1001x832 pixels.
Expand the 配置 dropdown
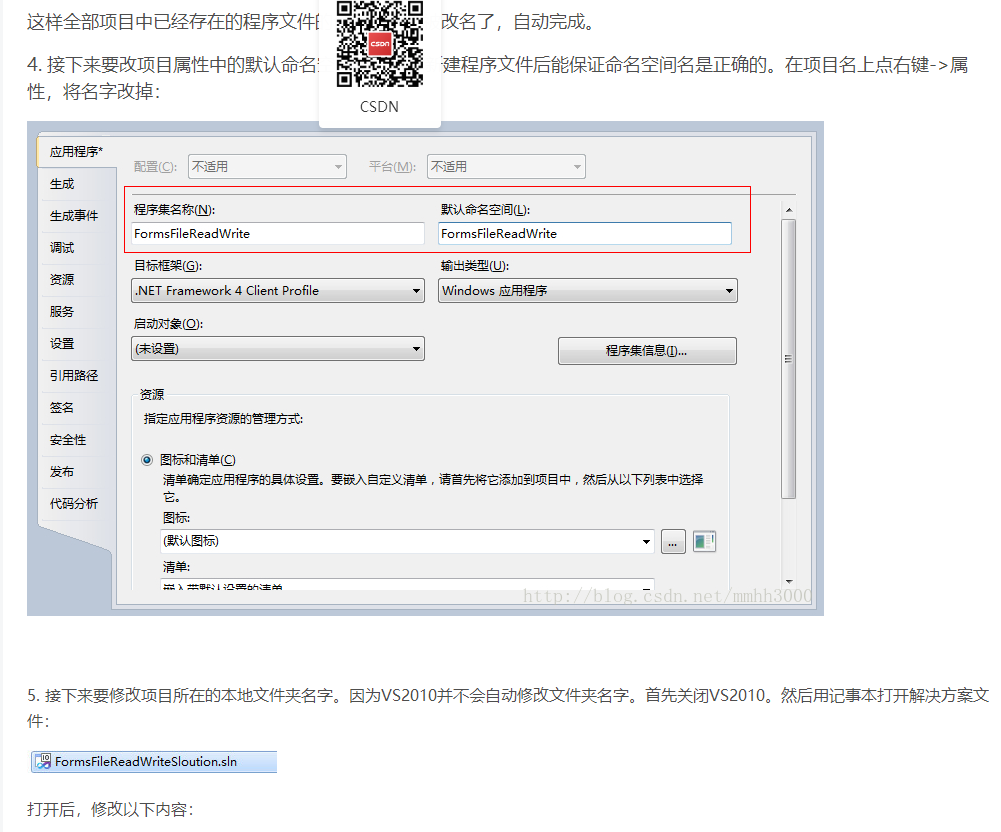point(267,167)
